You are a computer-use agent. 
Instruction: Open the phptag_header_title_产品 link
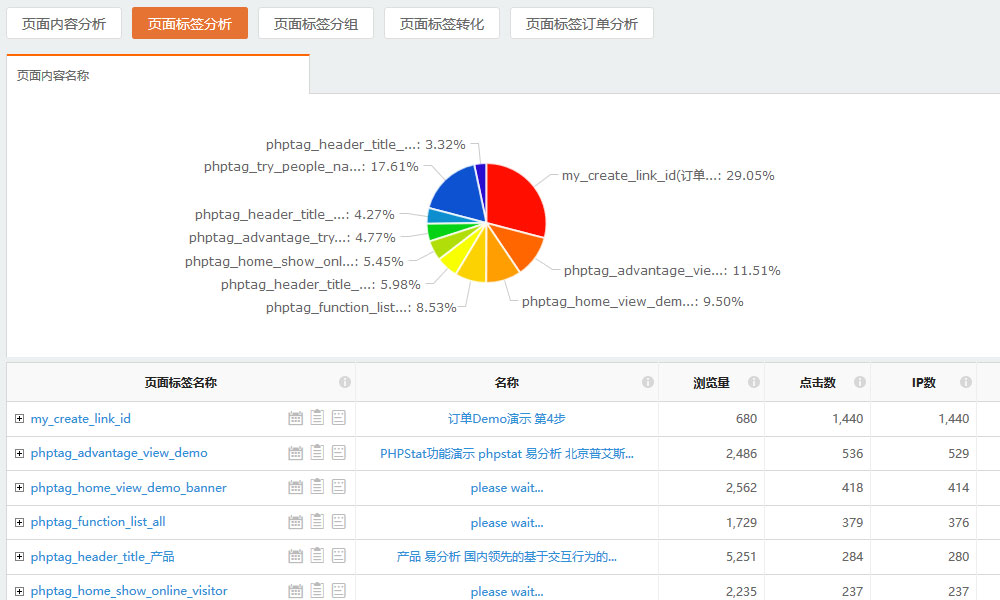(x=102, y=557)
